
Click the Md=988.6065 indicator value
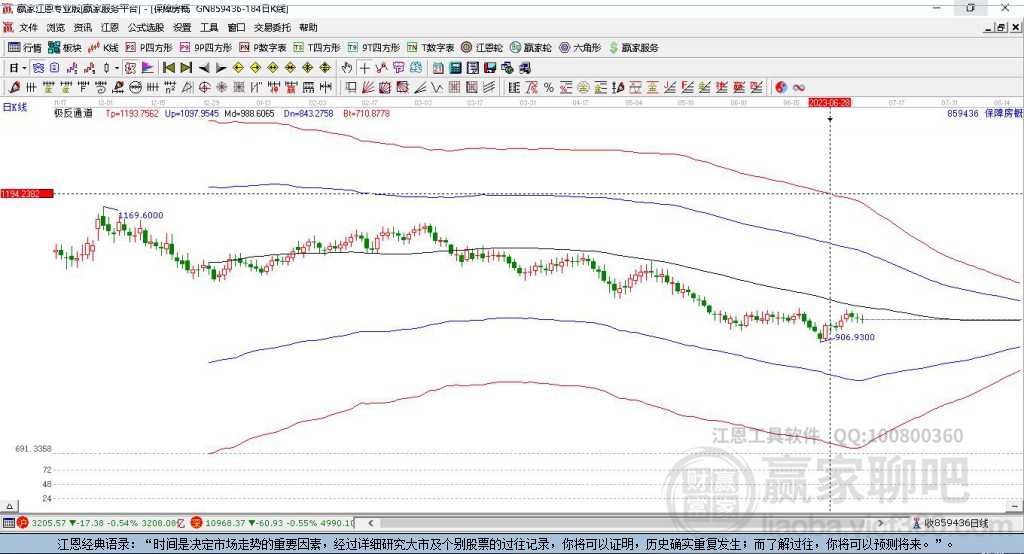click(249, 113)
